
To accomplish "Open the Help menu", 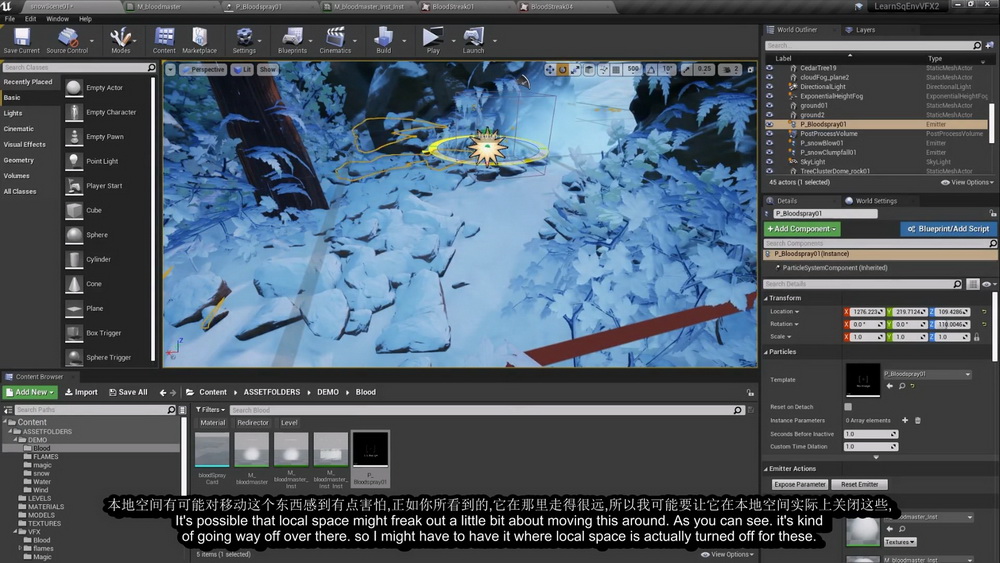I will click(85, 19).
